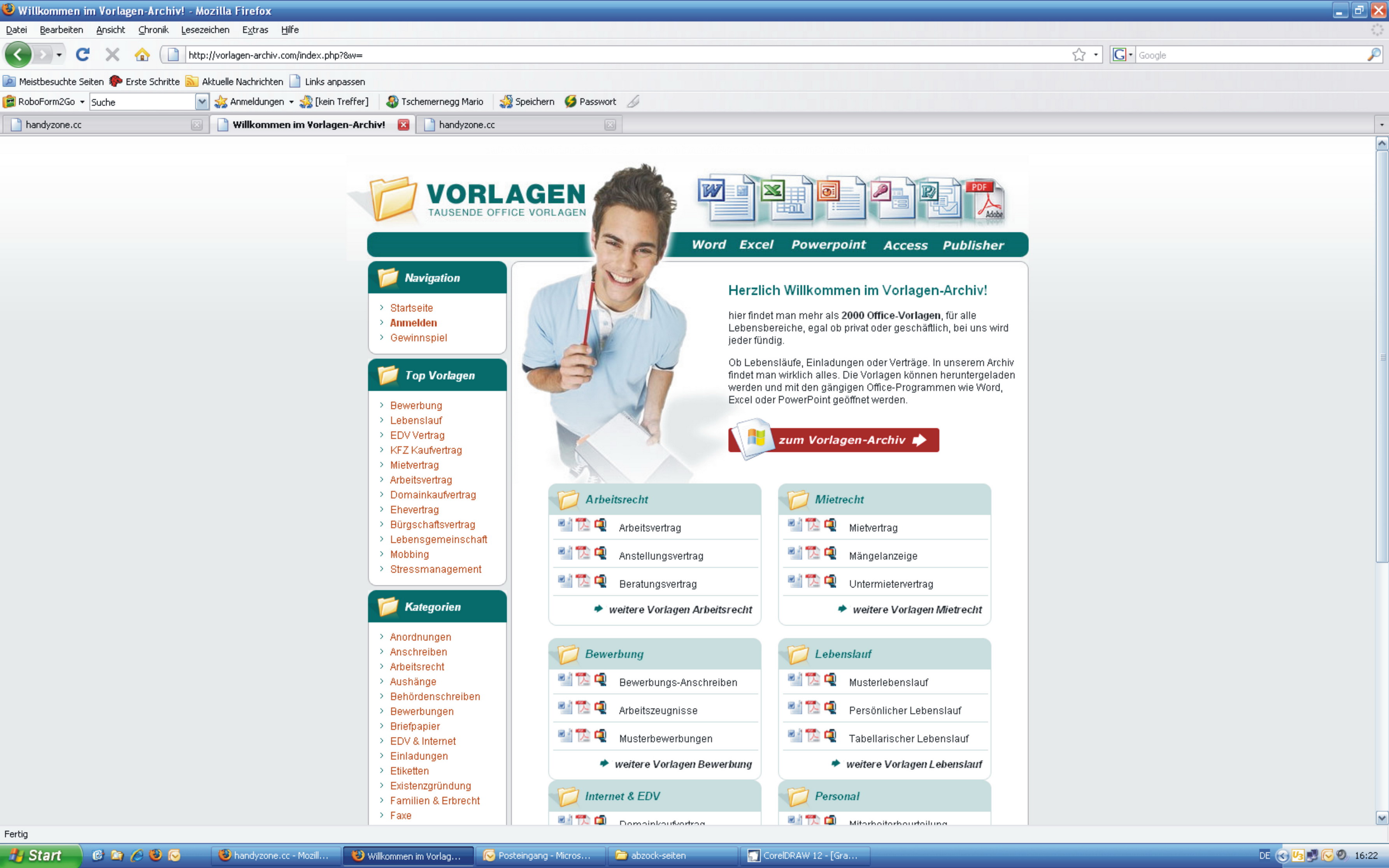Screen dimensions: 1389x868
Task: Click the Windows Start button
Action: [x=40, y=856]
